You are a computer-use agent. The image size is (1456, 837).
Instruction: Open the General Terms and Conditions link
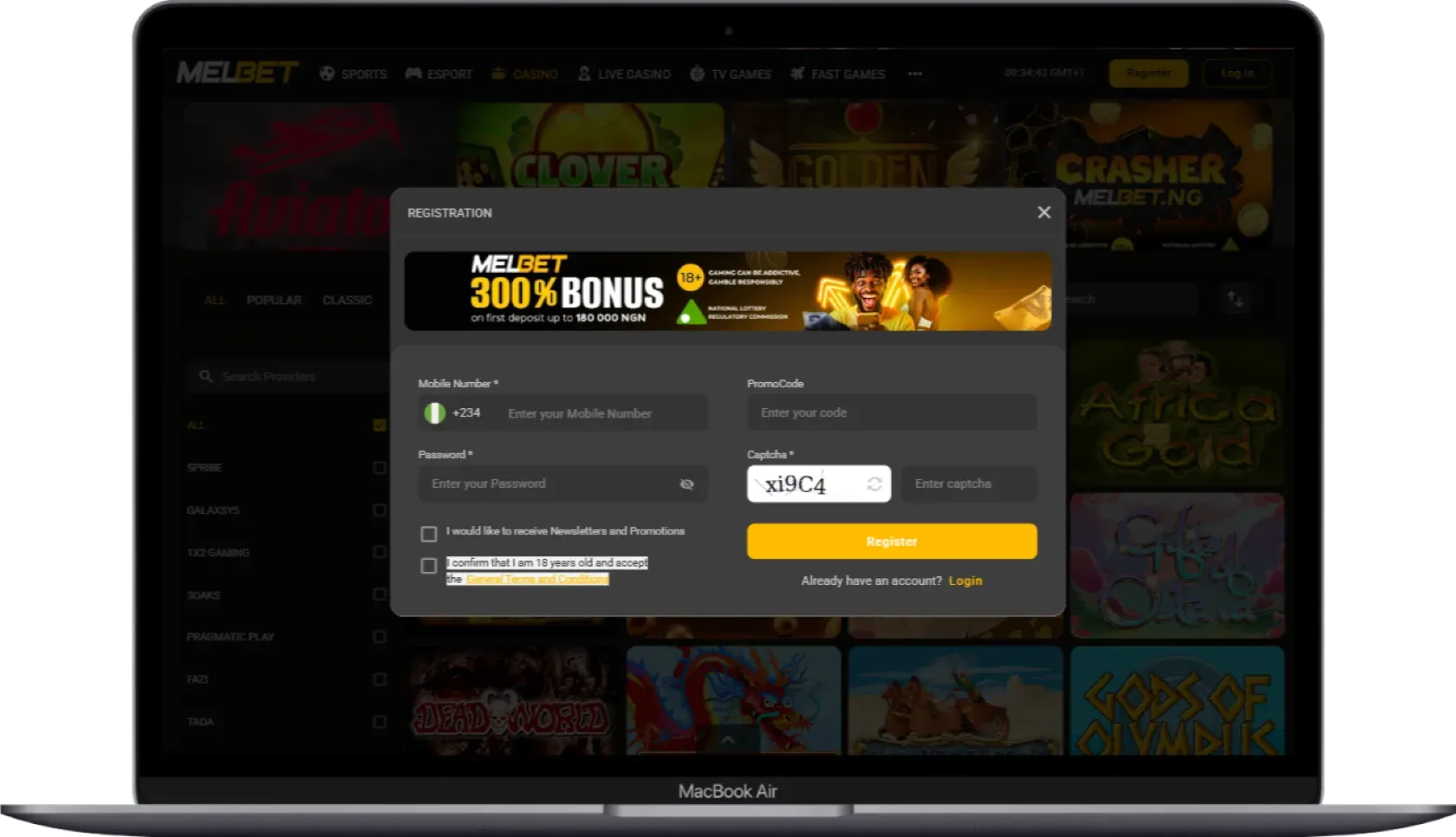point(537,579)
